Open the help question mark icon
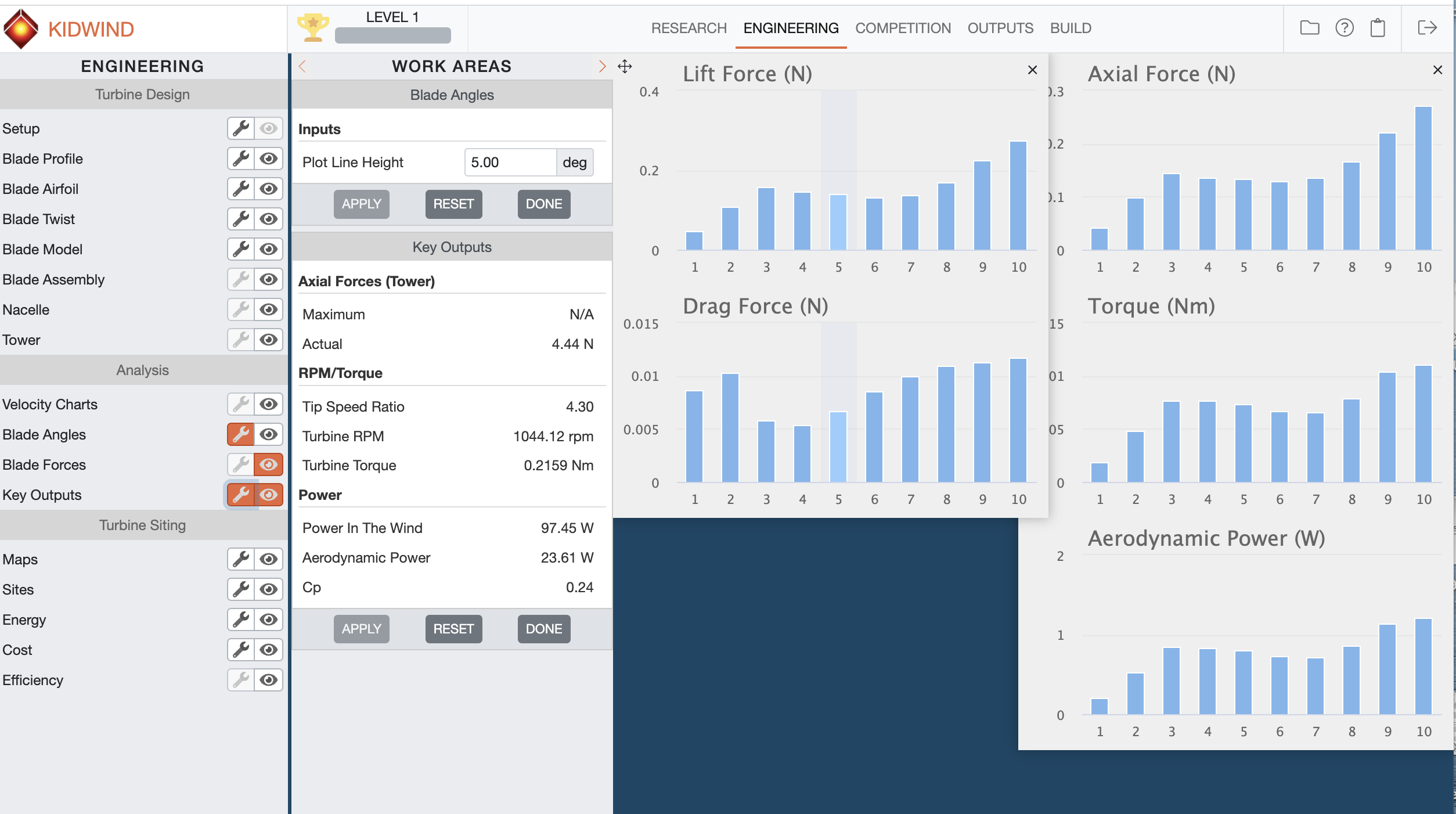The width and height of the screenshot is (1456, 814). click(x=1345, y=27)
